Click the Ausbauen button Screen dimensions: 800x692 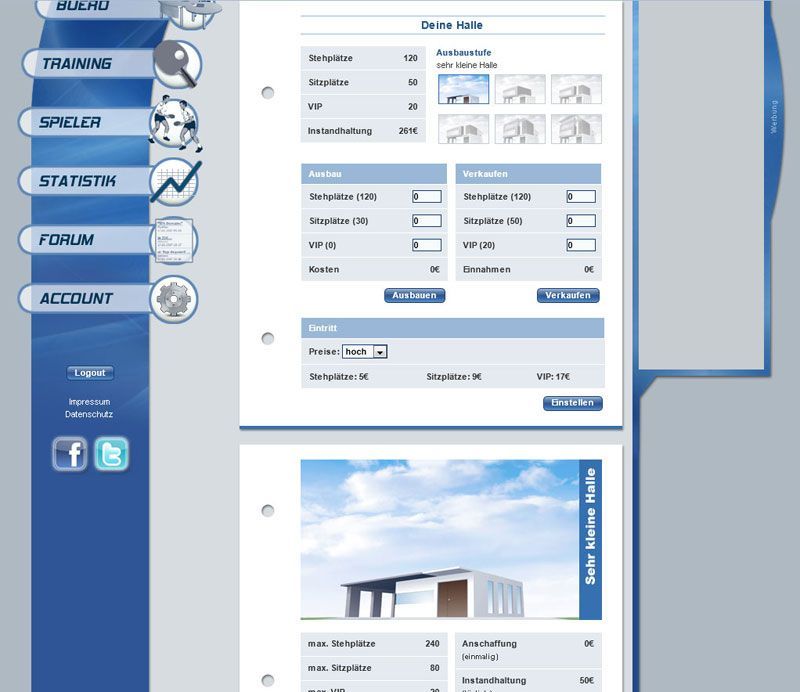click(414, 295)
